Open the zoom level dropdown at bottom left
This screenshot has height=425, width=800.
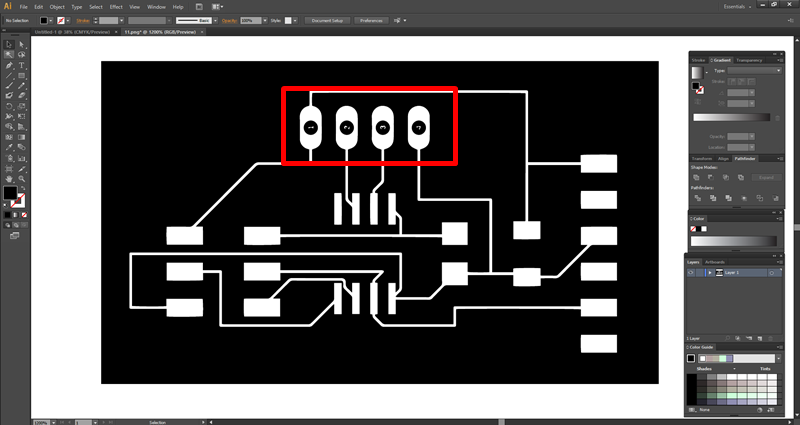coord(55,422)
